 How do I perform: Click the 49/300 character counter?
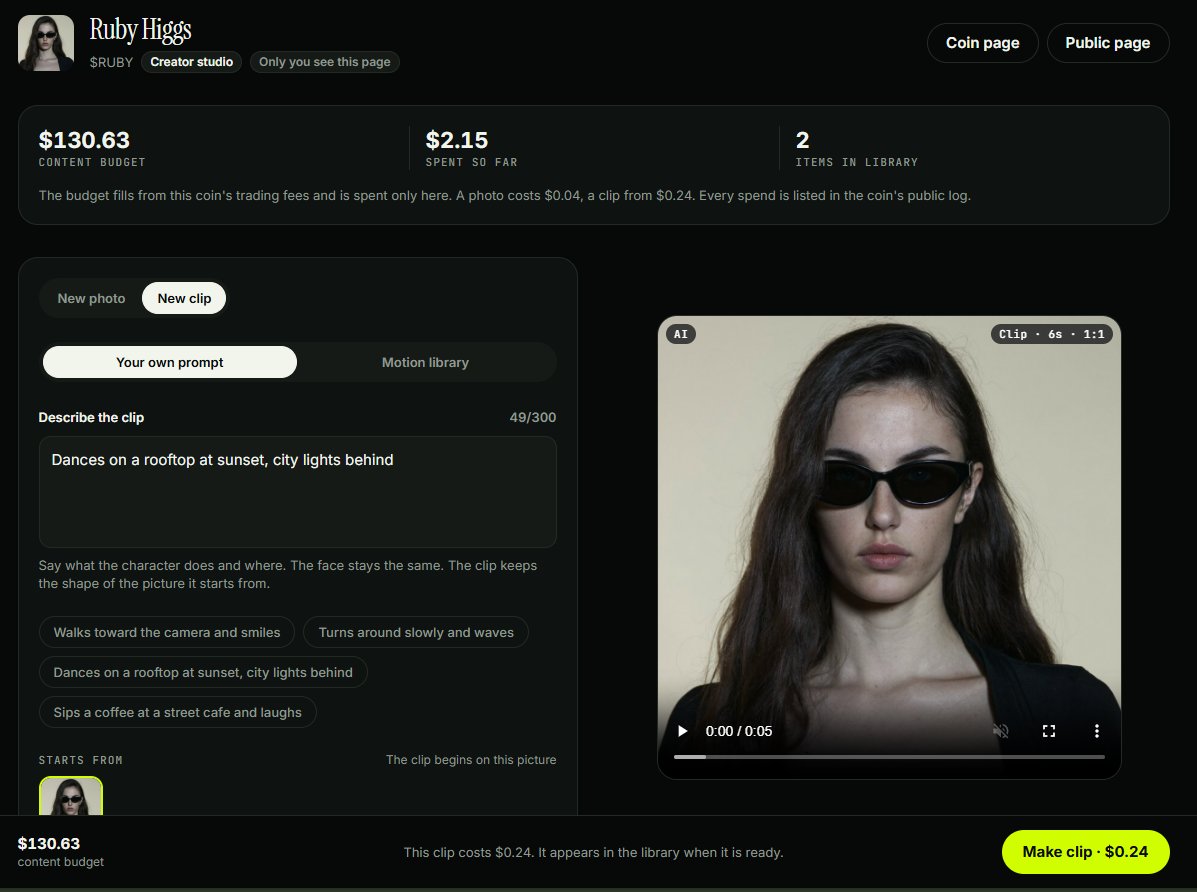pyautogui.click(x=533, y=417)
